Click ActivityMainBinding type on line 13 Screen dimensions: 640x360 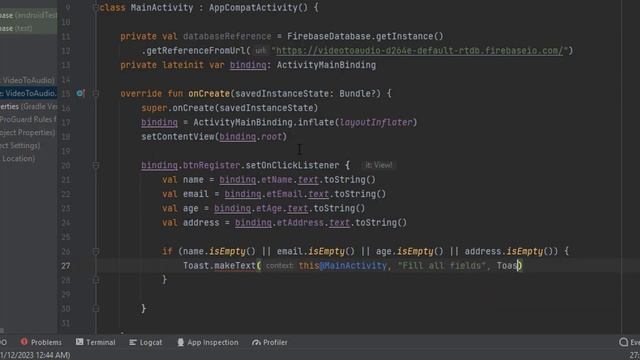point(326,65)
